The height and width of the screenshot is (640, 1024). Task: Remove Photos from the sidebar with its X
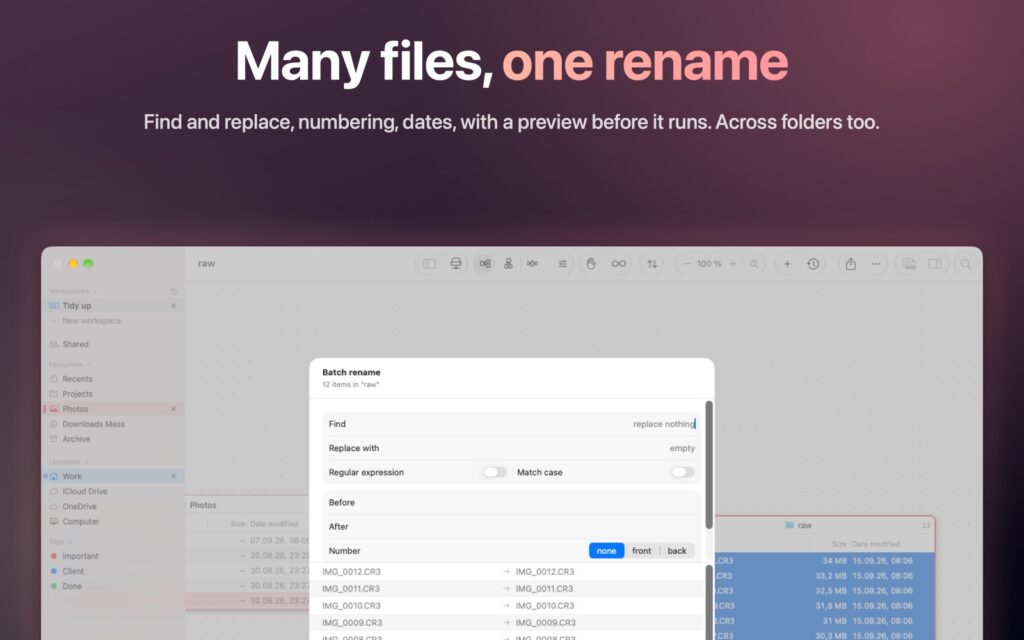click(174, 409)
